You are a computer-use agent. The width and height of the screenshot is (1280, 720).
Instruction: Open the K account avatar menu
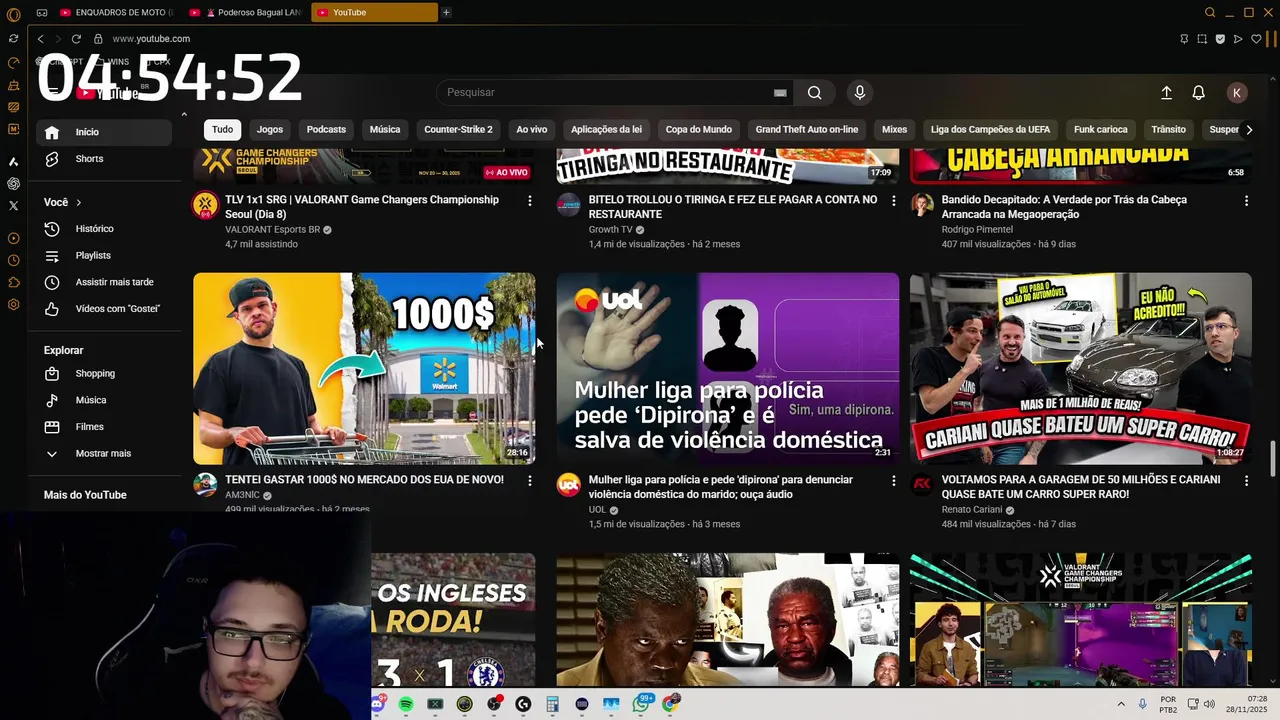point(1237,93)
